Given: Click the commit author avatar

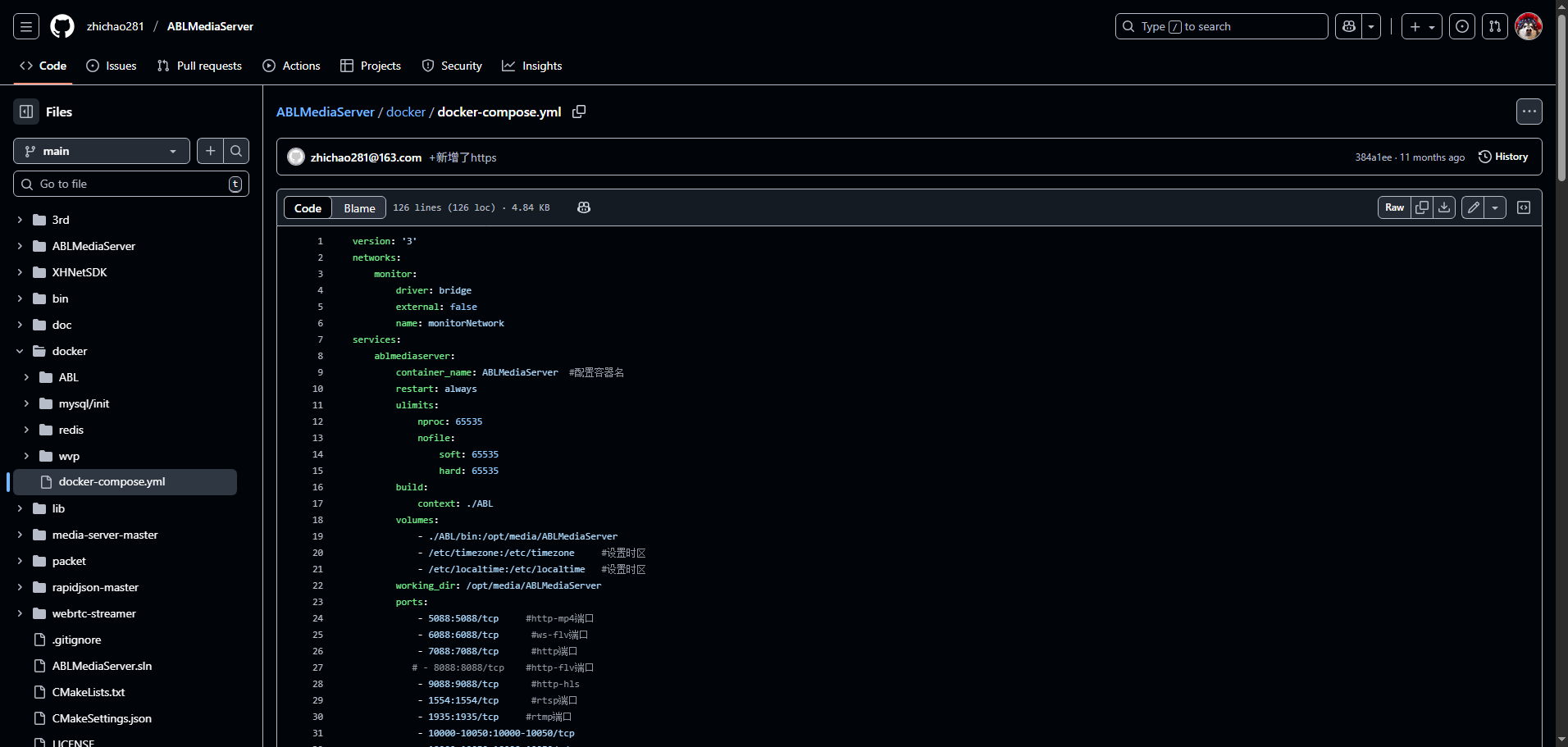Looking at the screenshot, I should (x=296, y=157).
